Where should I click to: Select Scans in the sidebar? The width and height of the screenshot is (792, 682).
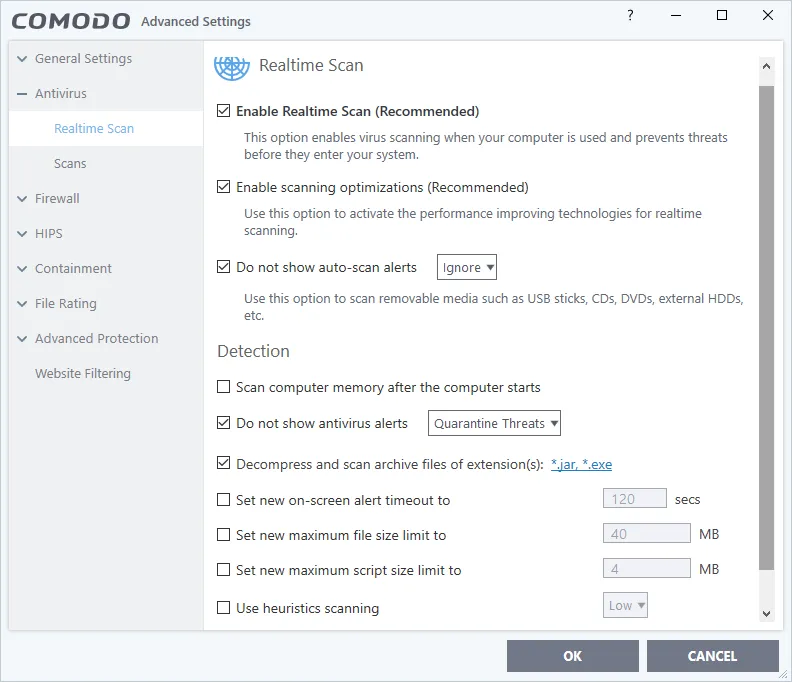70,164
